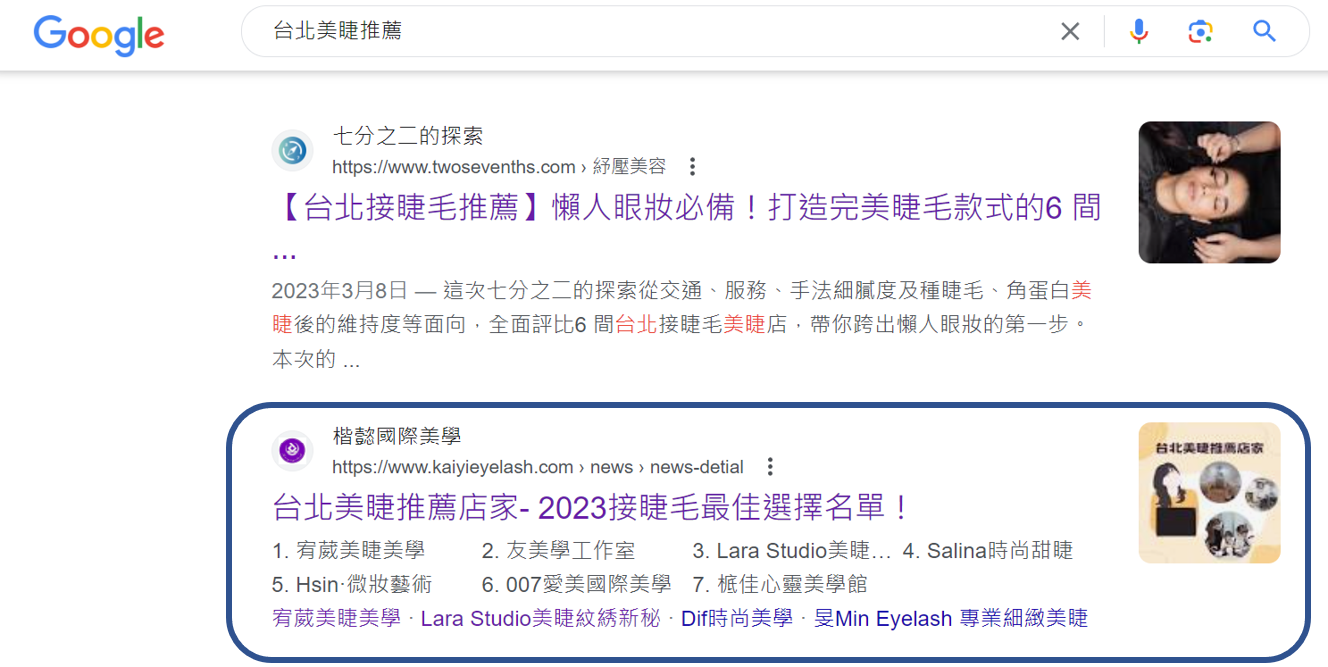Open the 旻Min Eyelash 專業細緻美睫 sitelink
This screenshot has height=667, width=1328.
click(951, 619)
